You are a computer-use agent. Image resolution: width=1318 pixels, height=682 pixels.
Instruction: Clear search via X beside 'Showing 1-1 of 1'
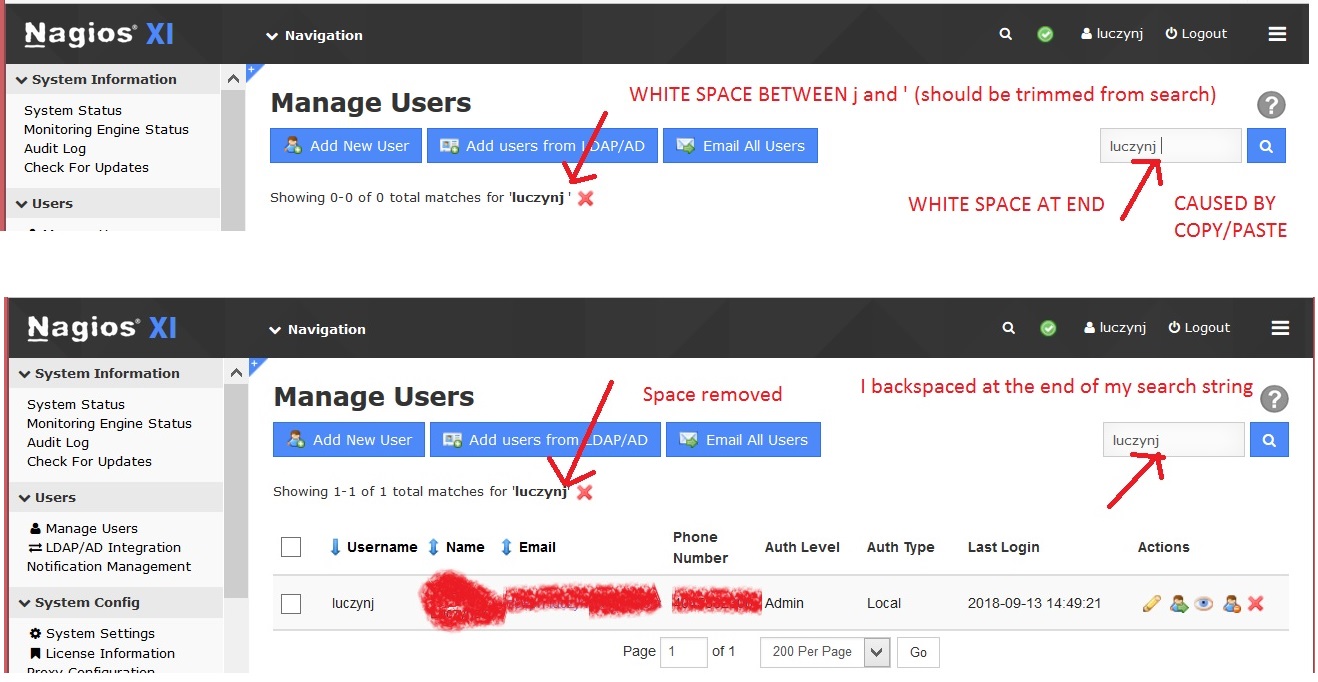585,492
